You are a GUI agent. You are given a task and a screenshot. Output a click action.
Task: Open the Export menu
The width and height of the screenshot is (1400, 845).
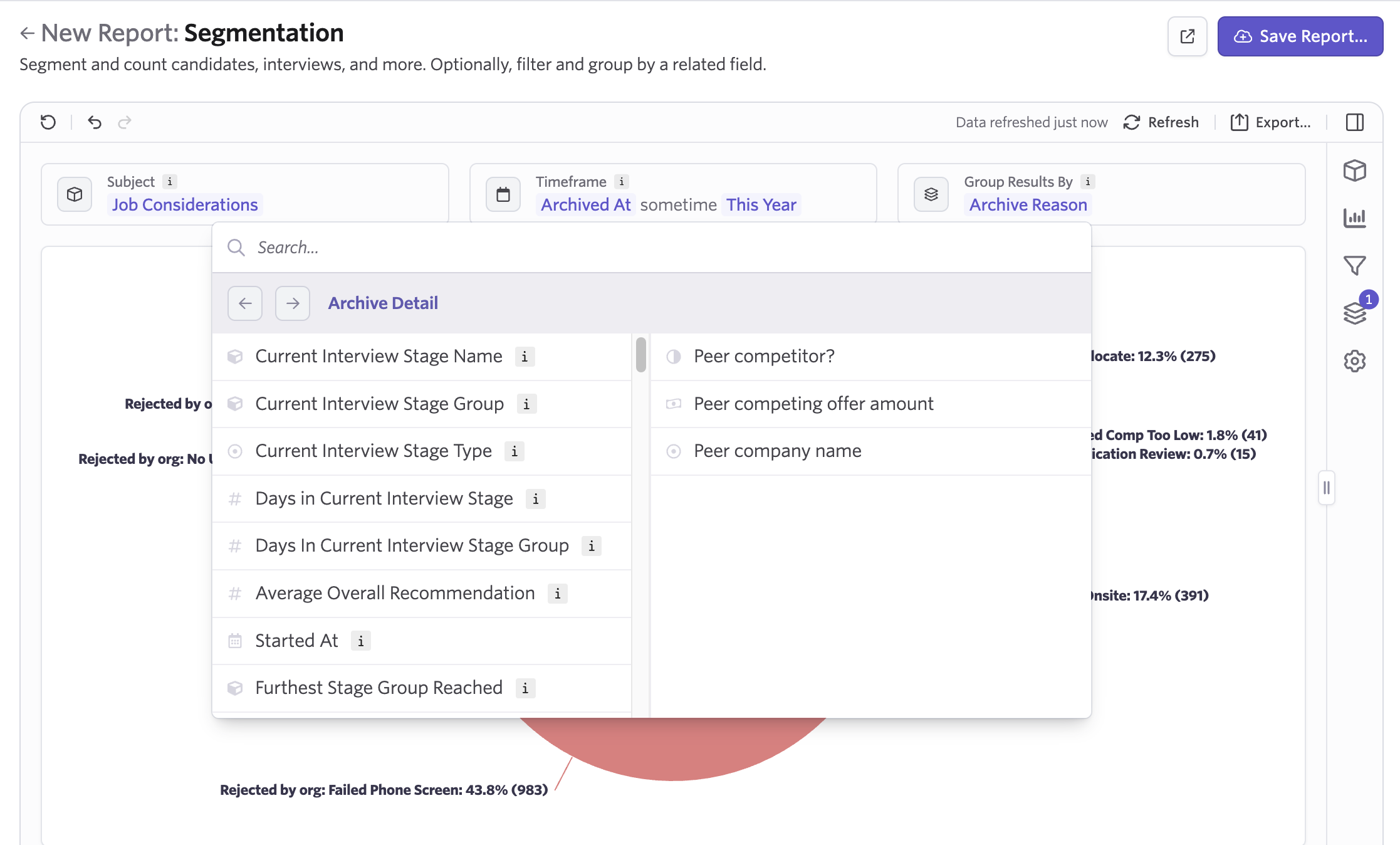(x=1270, y=122)
